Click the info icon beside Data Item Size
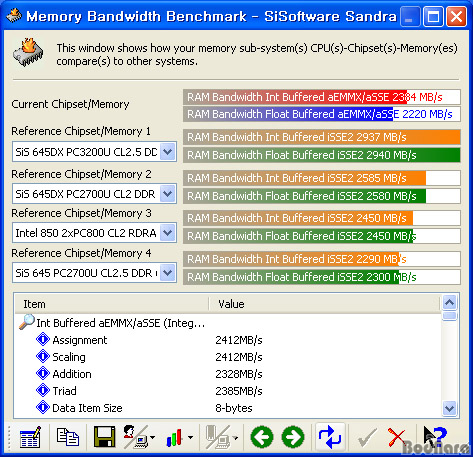The image size is (473, 457). pyautogui.click(x=43, y=407)
